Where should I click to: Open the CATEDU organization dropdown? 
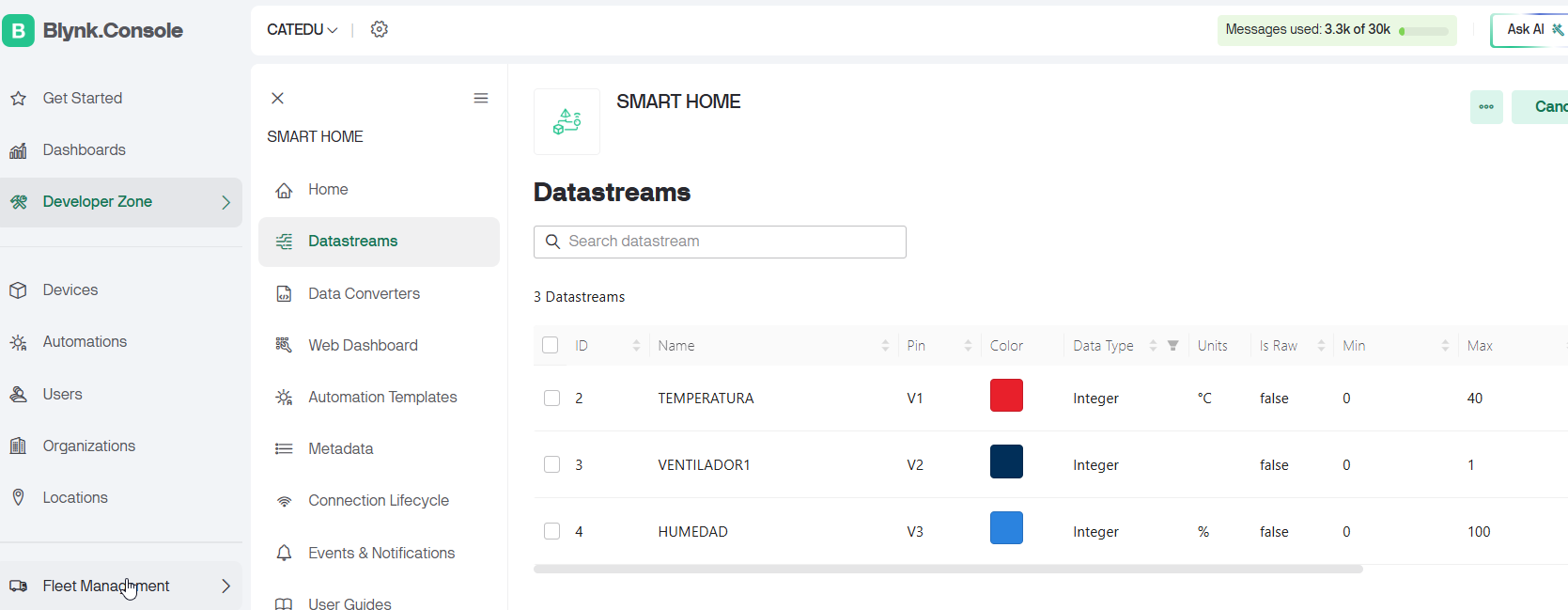pyautogui.click(x=302, y=29)
